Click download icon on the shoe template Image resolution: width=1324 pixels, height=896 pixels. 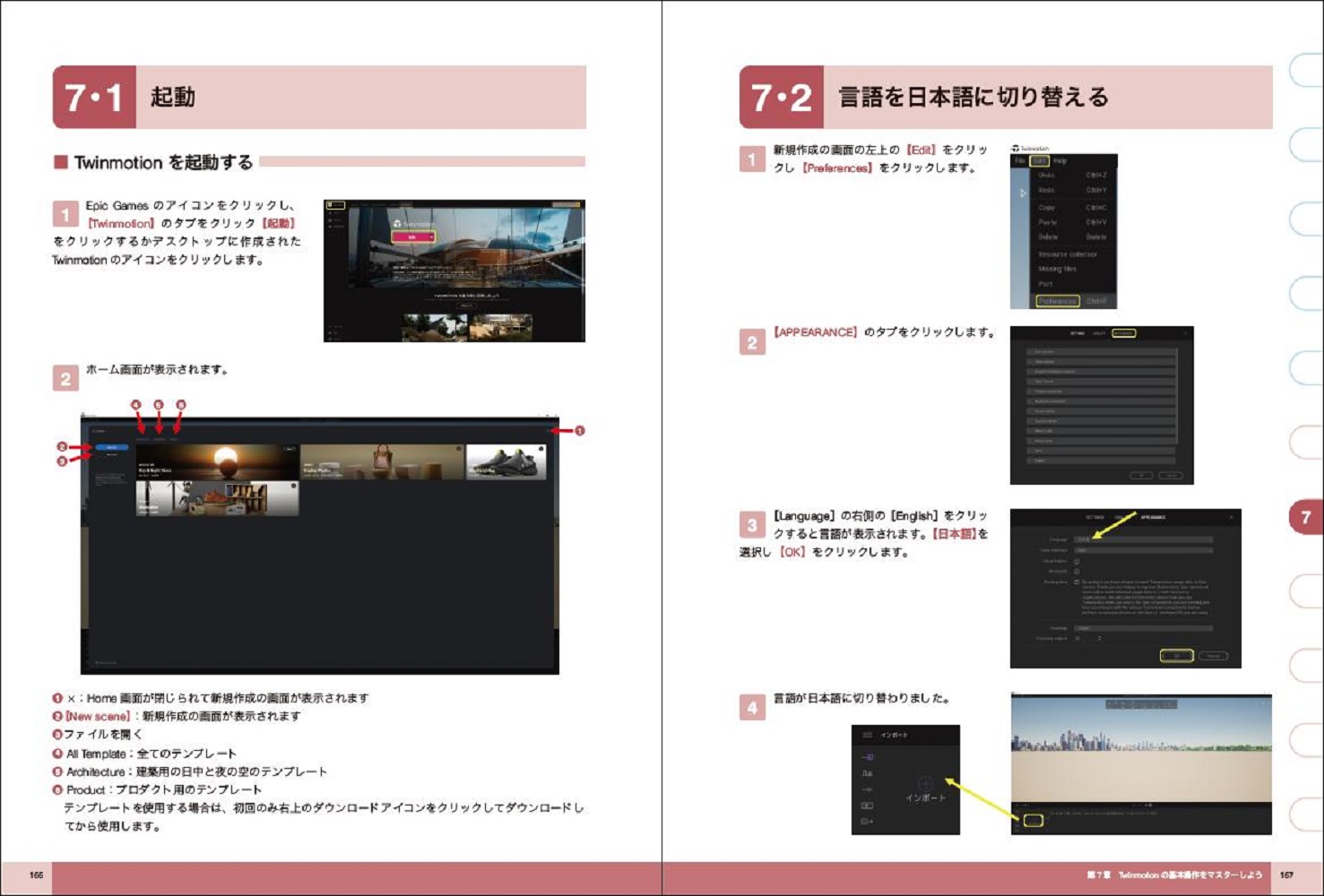coord(540,450)
